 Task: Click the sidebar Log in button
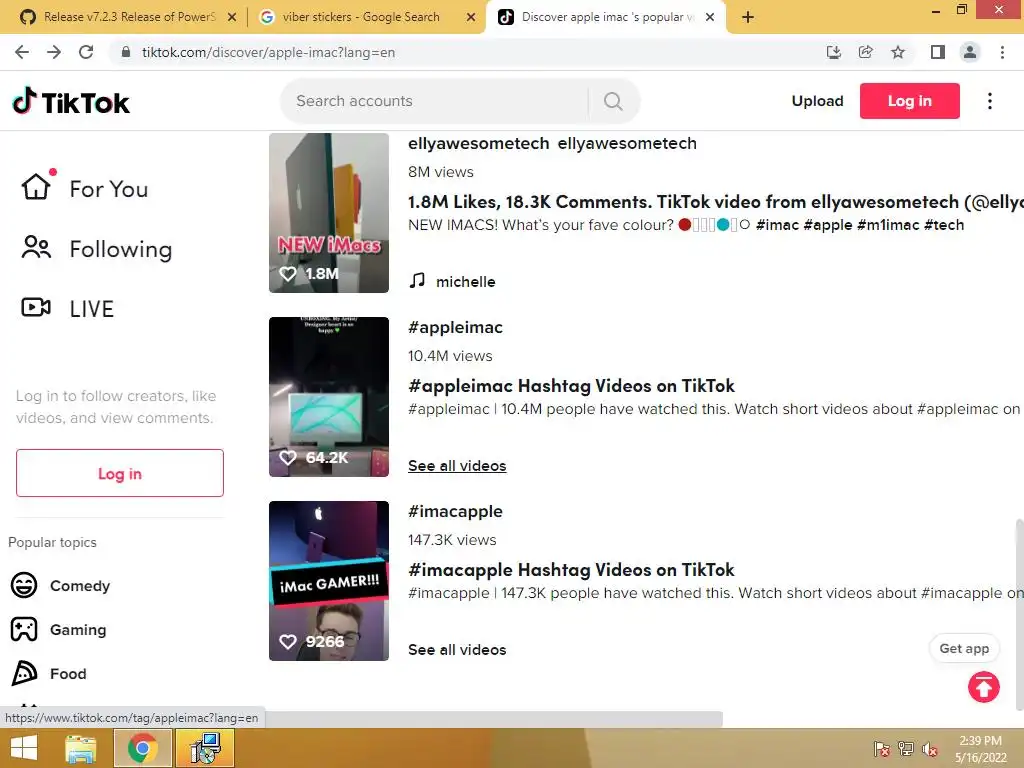click(120, 473)
